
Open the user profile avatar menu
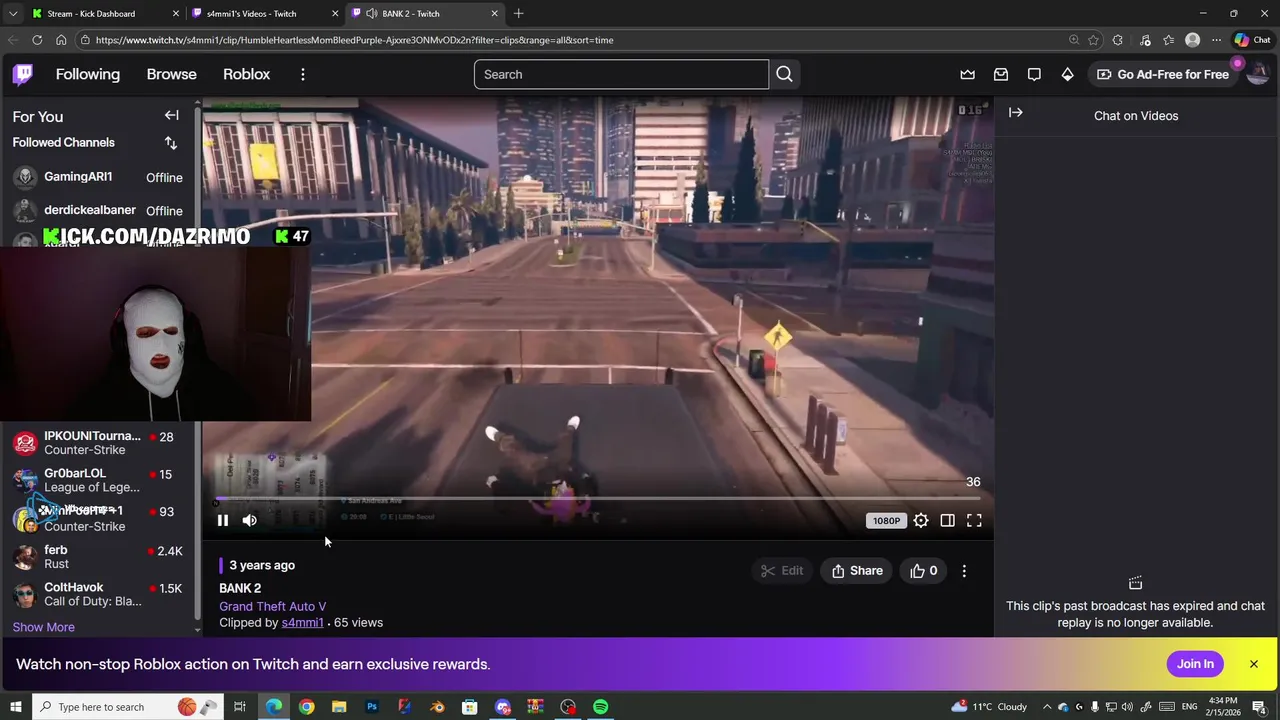[x=1258, y=74]
